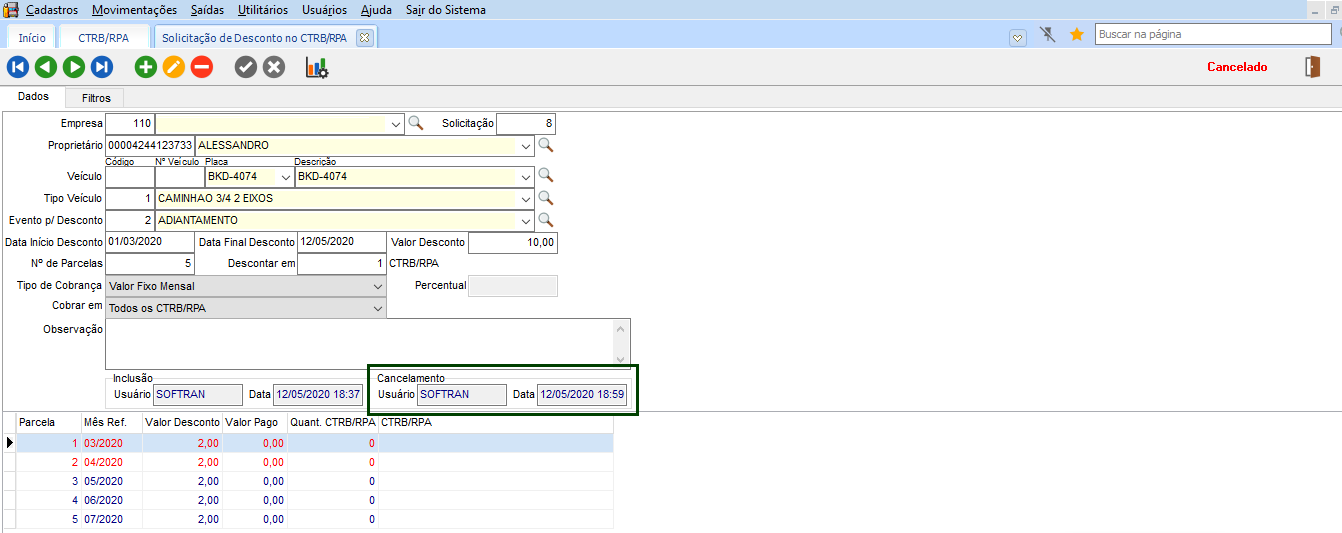Screen dimensions: 1342x533
Task: Jump to the last record
Action: tap(102, 67)
